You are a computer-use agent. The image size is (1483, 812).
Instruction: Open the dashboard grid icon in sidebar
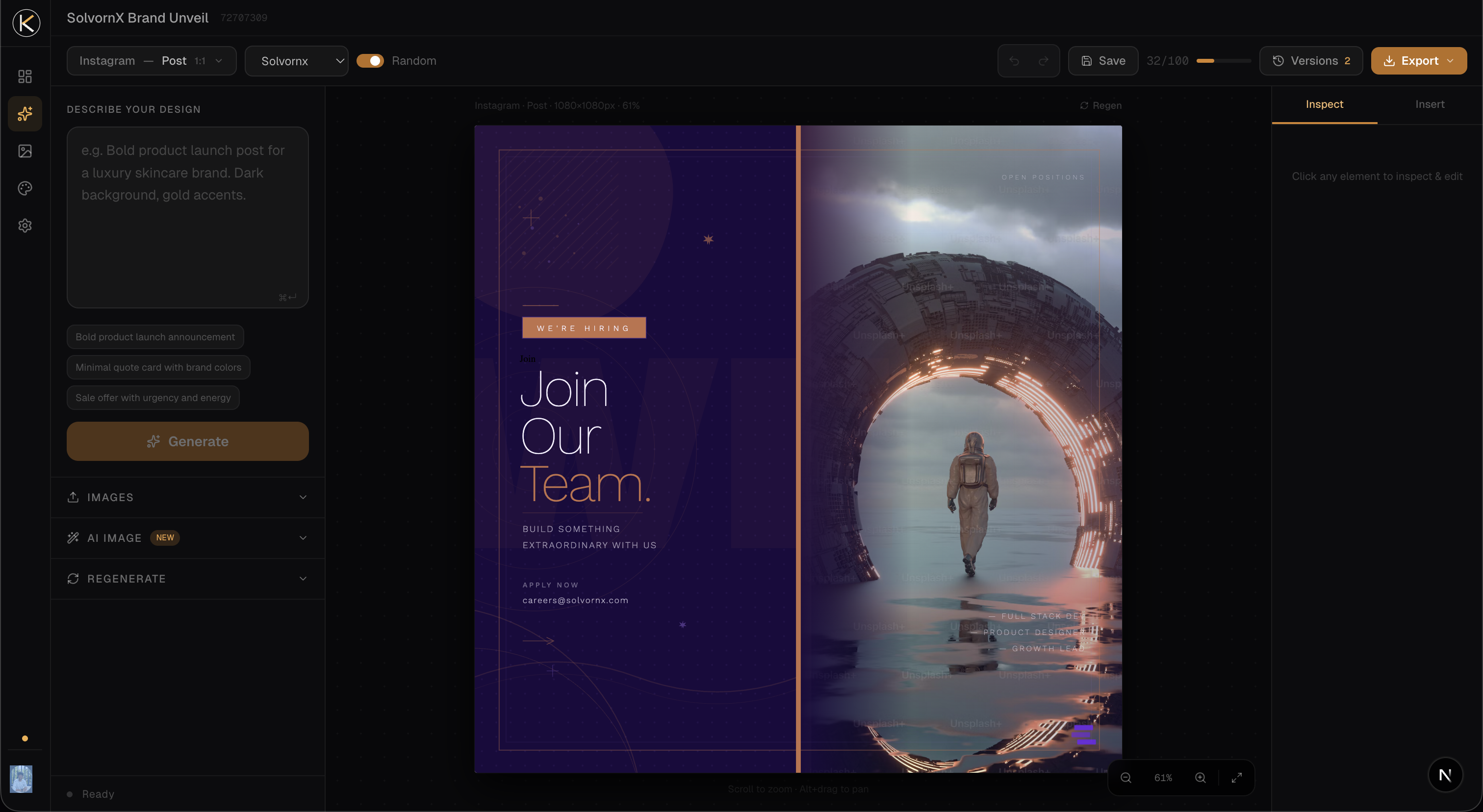(x=25, y=76)
